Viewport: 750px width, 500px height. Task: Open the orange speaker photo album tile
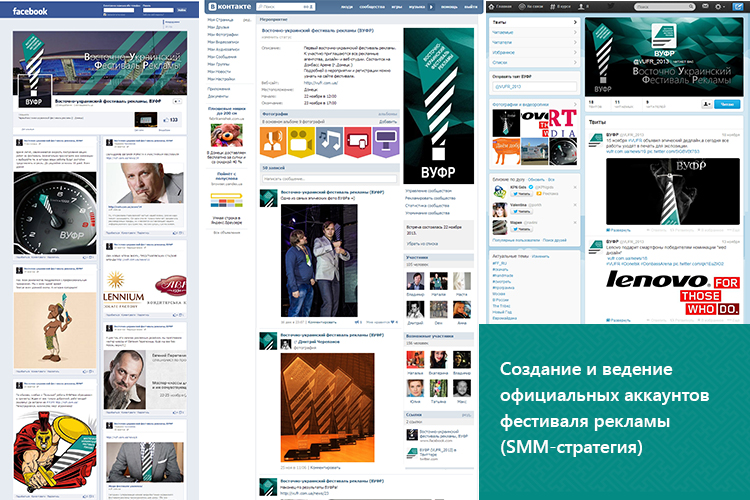273,142
